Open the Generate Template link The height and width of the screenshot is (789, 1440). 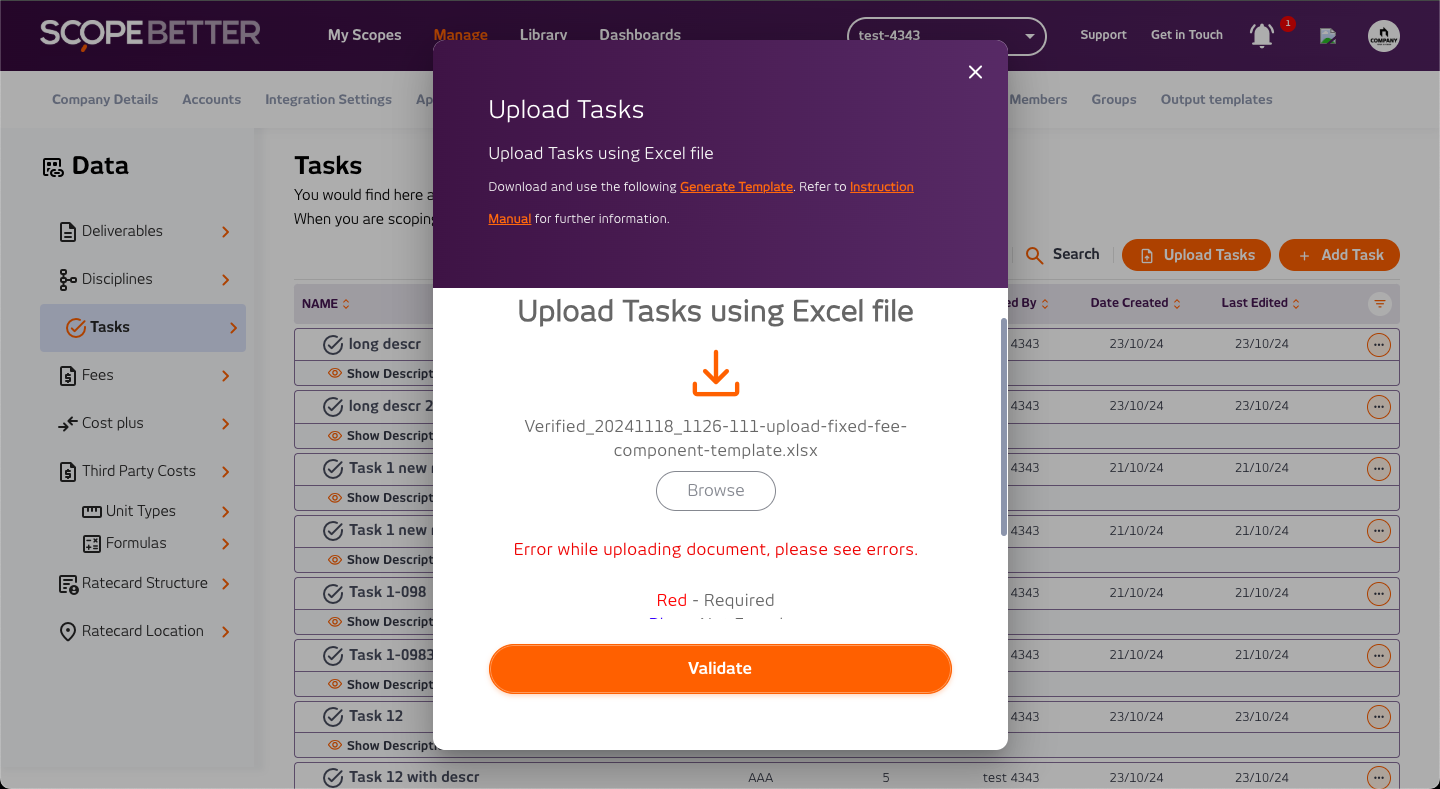coord(736,187)
